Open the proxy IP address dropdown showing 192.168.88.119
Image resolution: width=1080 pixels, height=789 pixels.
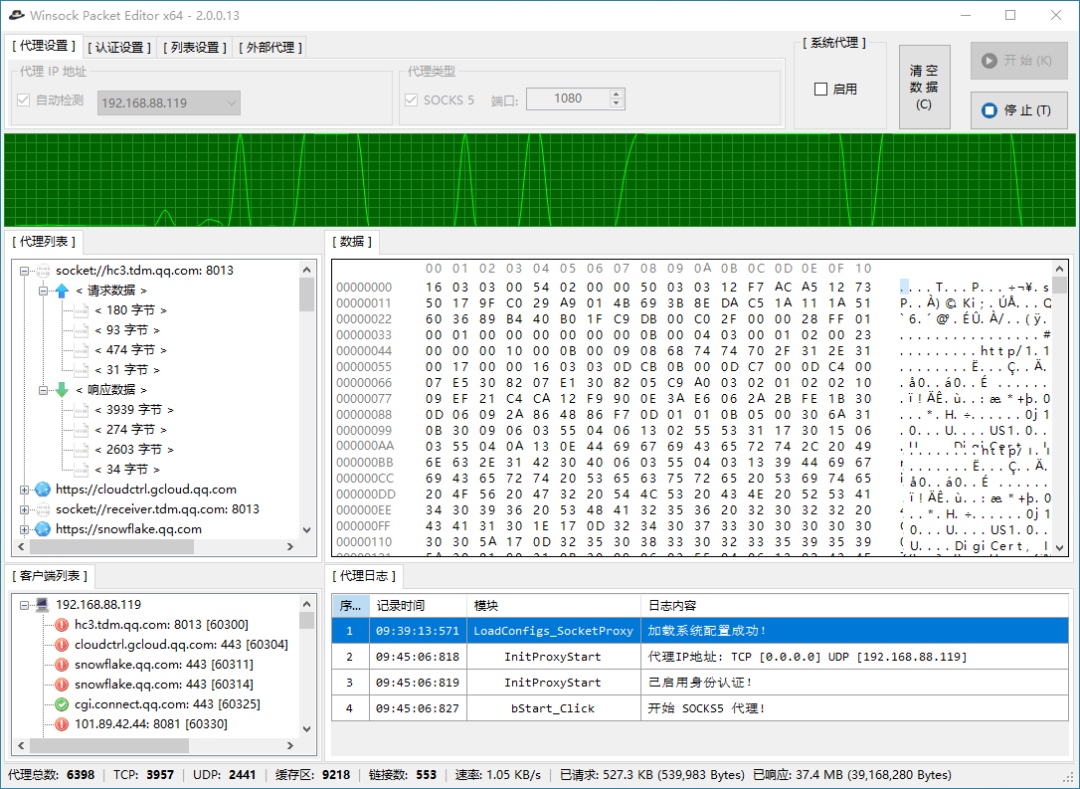(231, 103)
